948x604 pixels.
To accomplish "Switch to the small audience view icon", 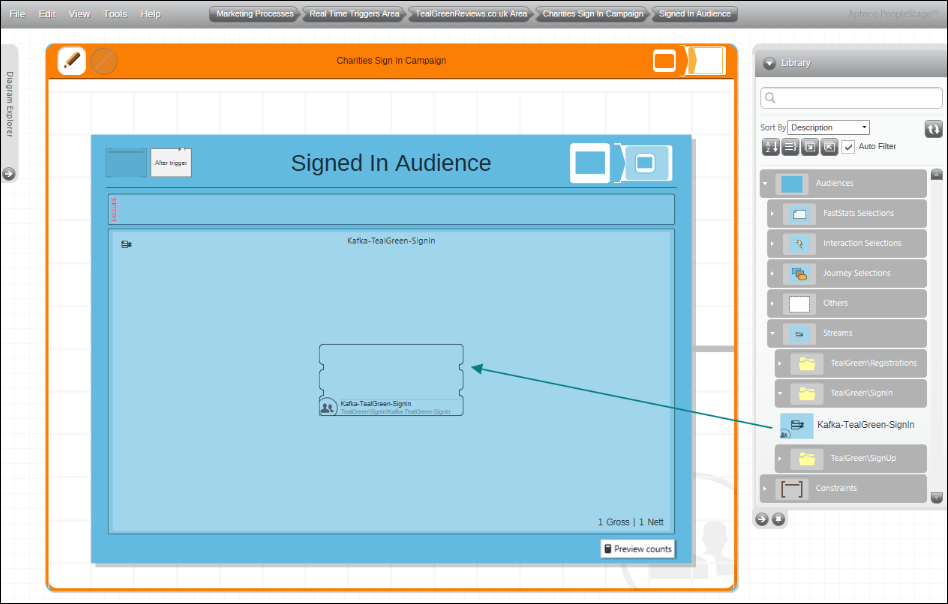I will pos(646,163).
